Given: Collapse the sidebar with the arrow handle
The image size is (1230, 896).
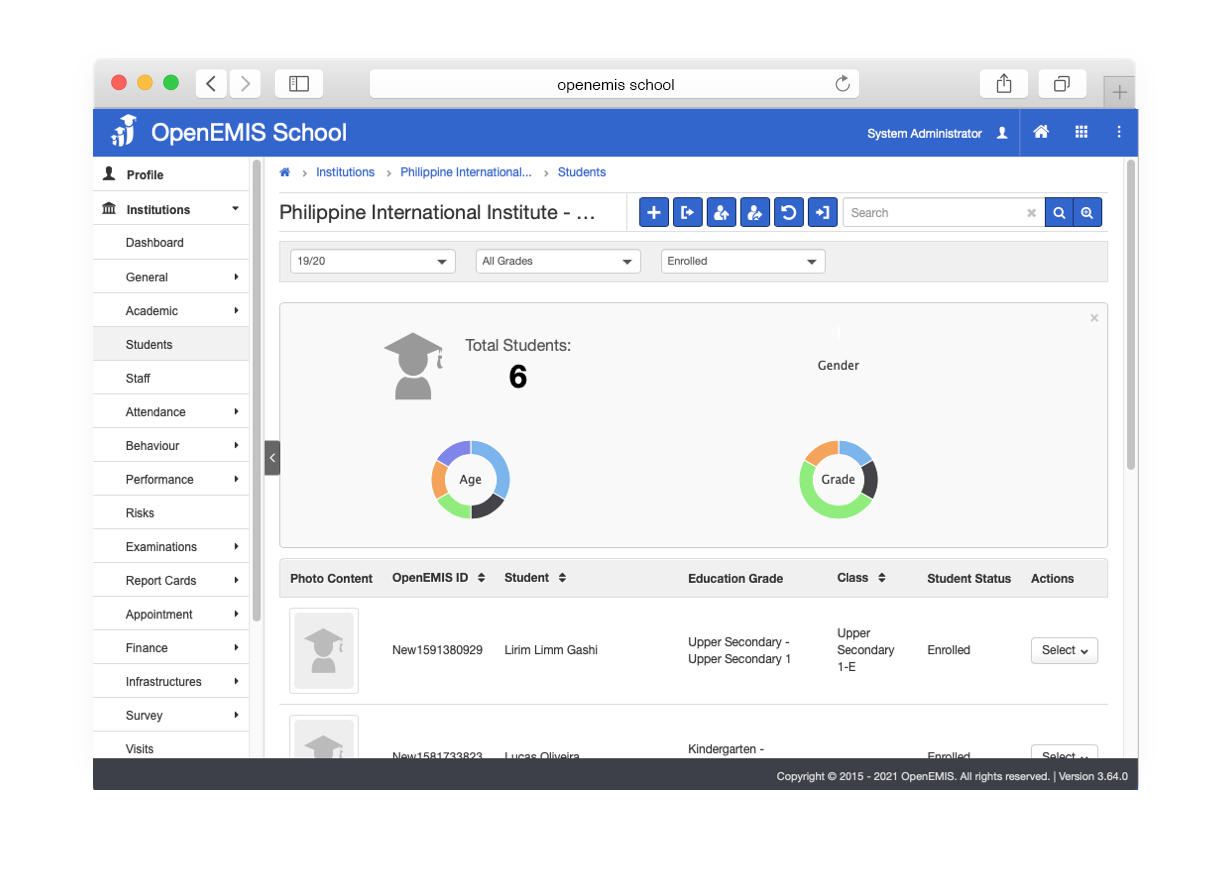Looking at the screenshot, I should (272, 458).
